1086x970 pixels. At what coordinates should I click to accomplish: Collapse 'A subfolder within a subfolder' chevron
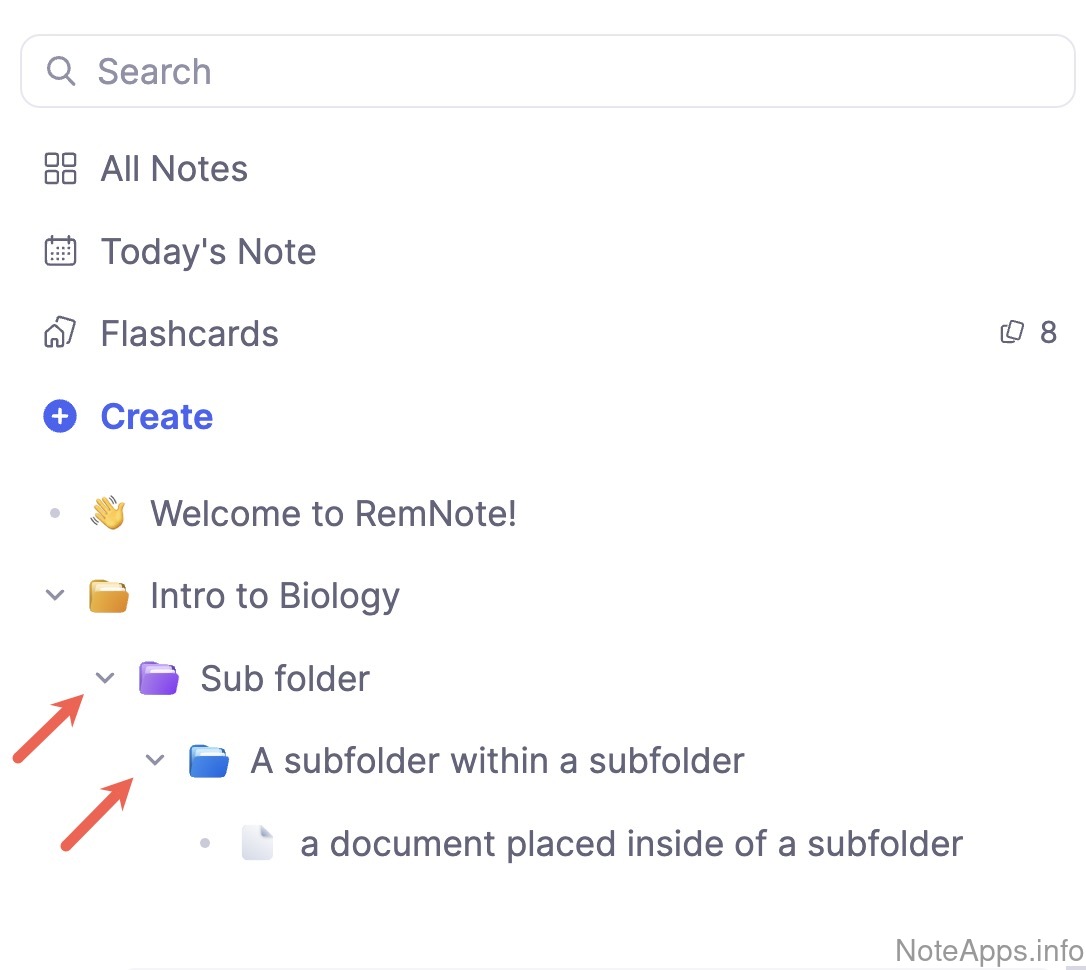155,761
